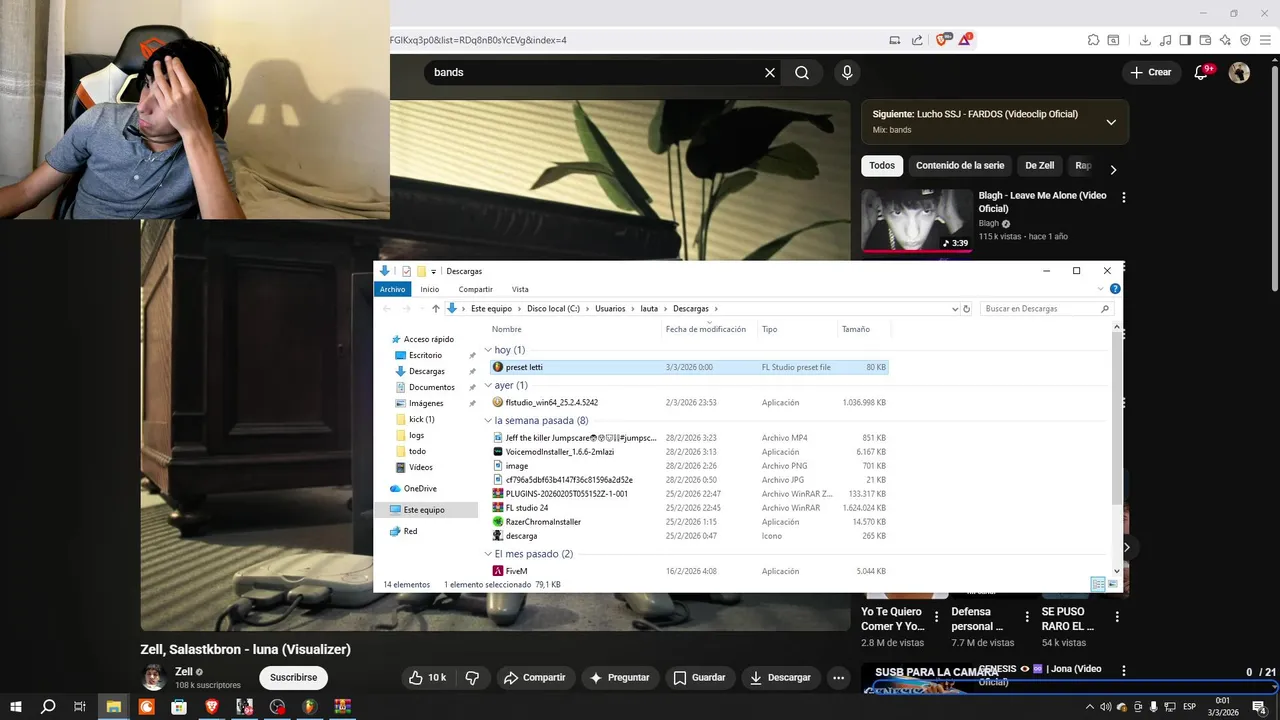This screenshot has width=1280, height=720.
Task: Click the share page icon in address bar
Action: [917, 40]
